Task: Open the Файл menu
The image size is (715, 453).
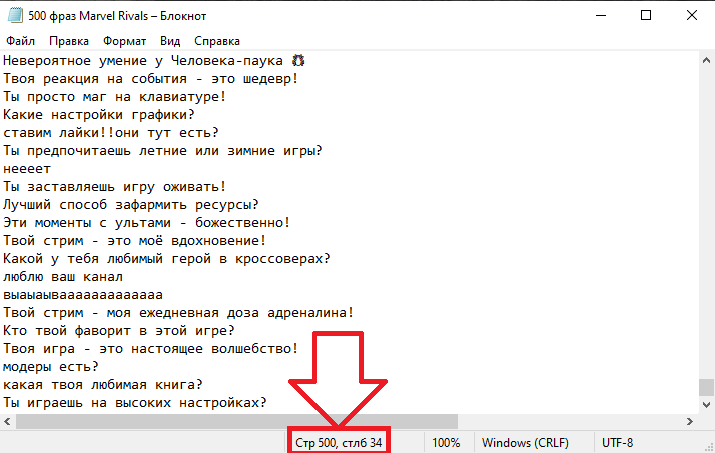Action: (x=20, y=41)
